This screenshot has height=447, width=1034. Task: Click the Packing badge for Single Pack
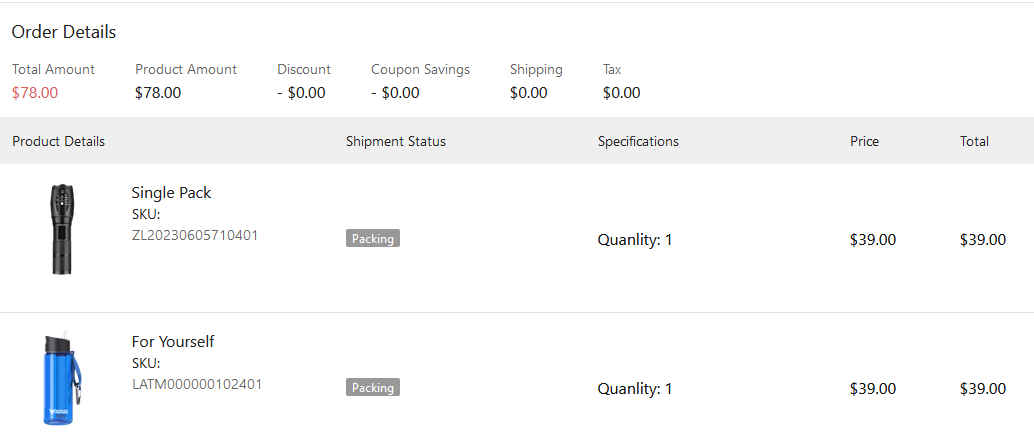(373, 239)
